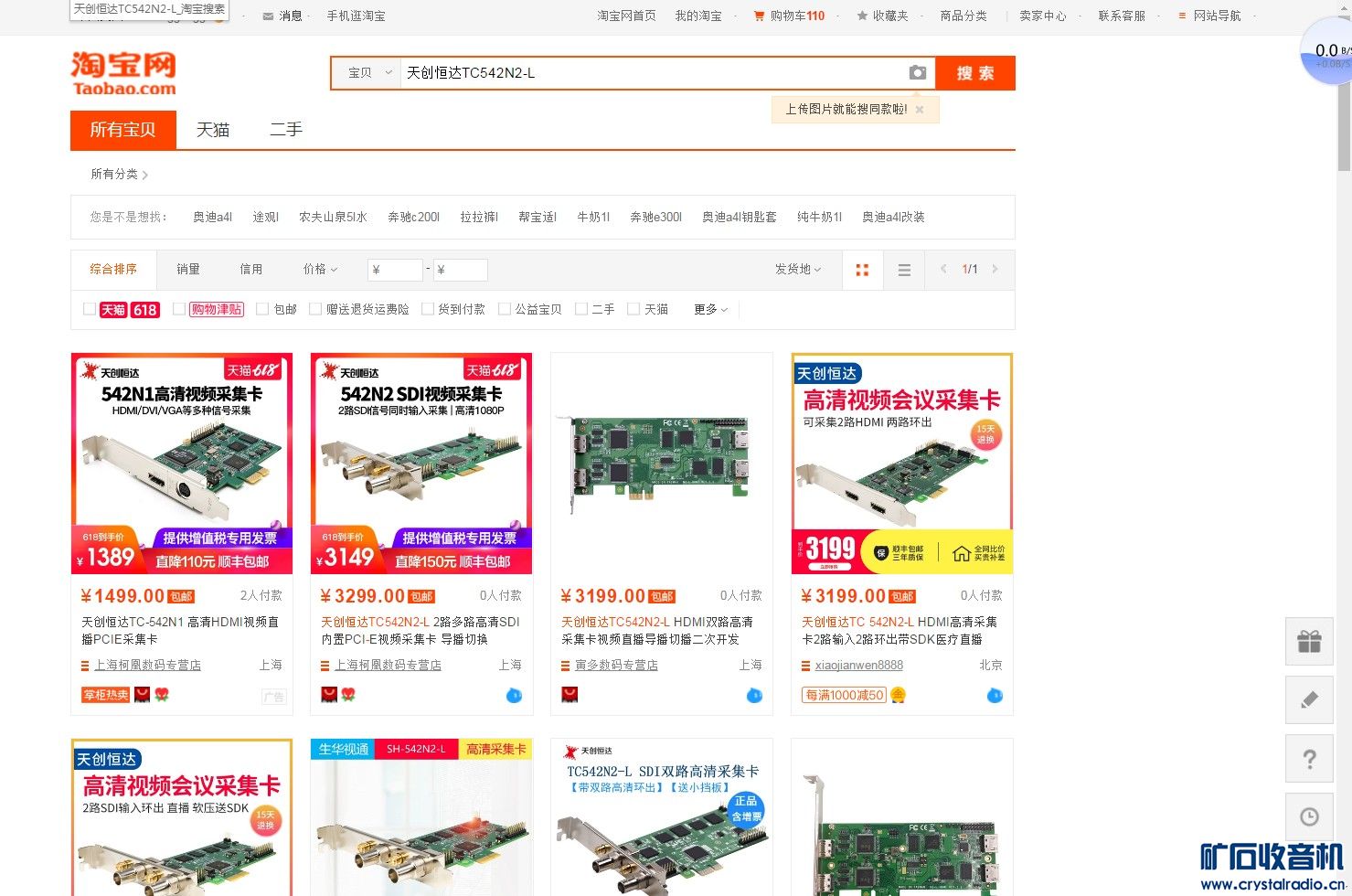The width and height of the screenshot is (1352, 896).
Task: Open shop link xiaojianwen8888
Action: [x=859, y=666]
